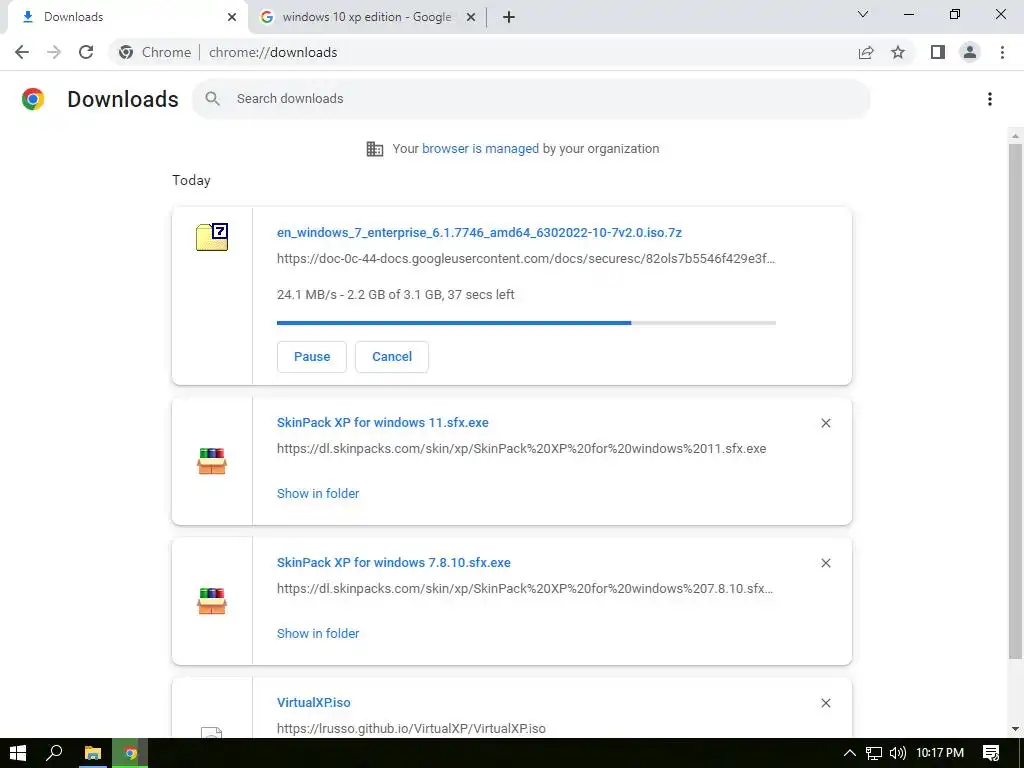Viewport: 1024px width, 768px height.
Task: Click the scrollbar up arrow
Action: (1015, 136)
